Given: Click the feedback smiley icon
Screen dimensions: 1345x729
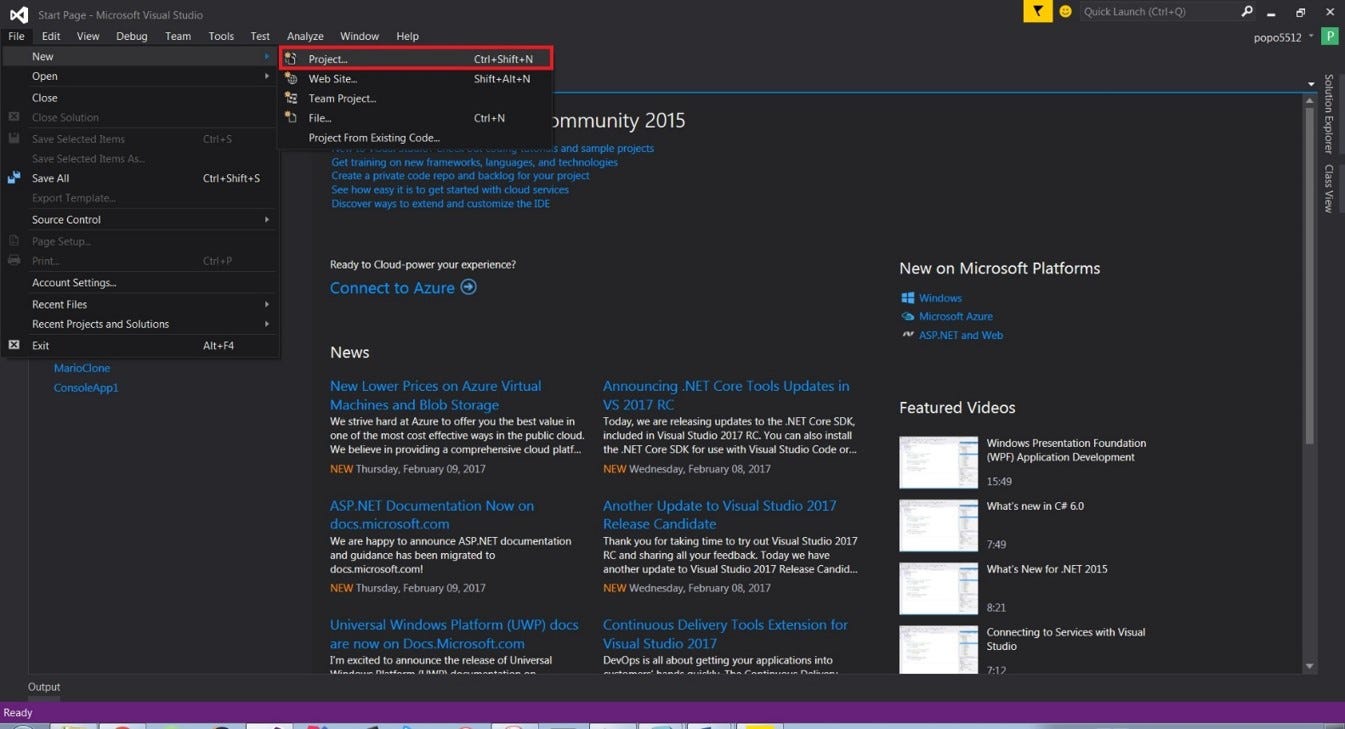Looking at the screenshot, I should pos(1065,11).
